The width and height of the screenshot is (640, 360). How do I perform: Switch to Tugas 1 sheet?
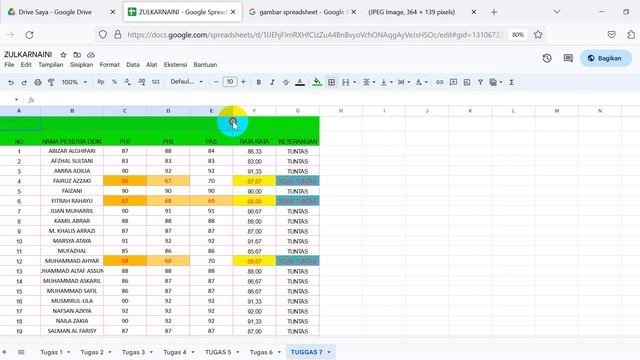point(51,352)
